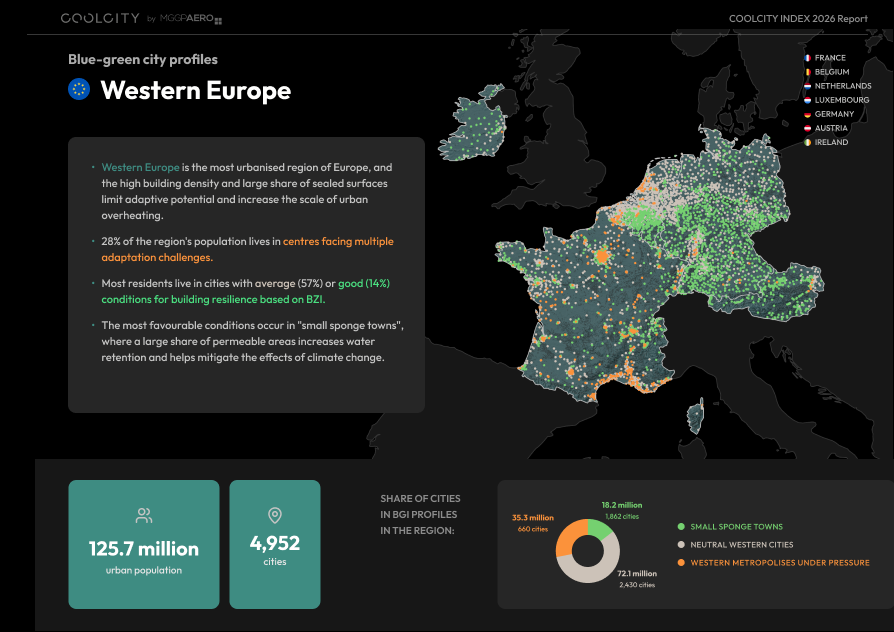This screenshot has width=894, height=632.
Task: Click the 4,952 cities card
Action: tap(275, 544)
